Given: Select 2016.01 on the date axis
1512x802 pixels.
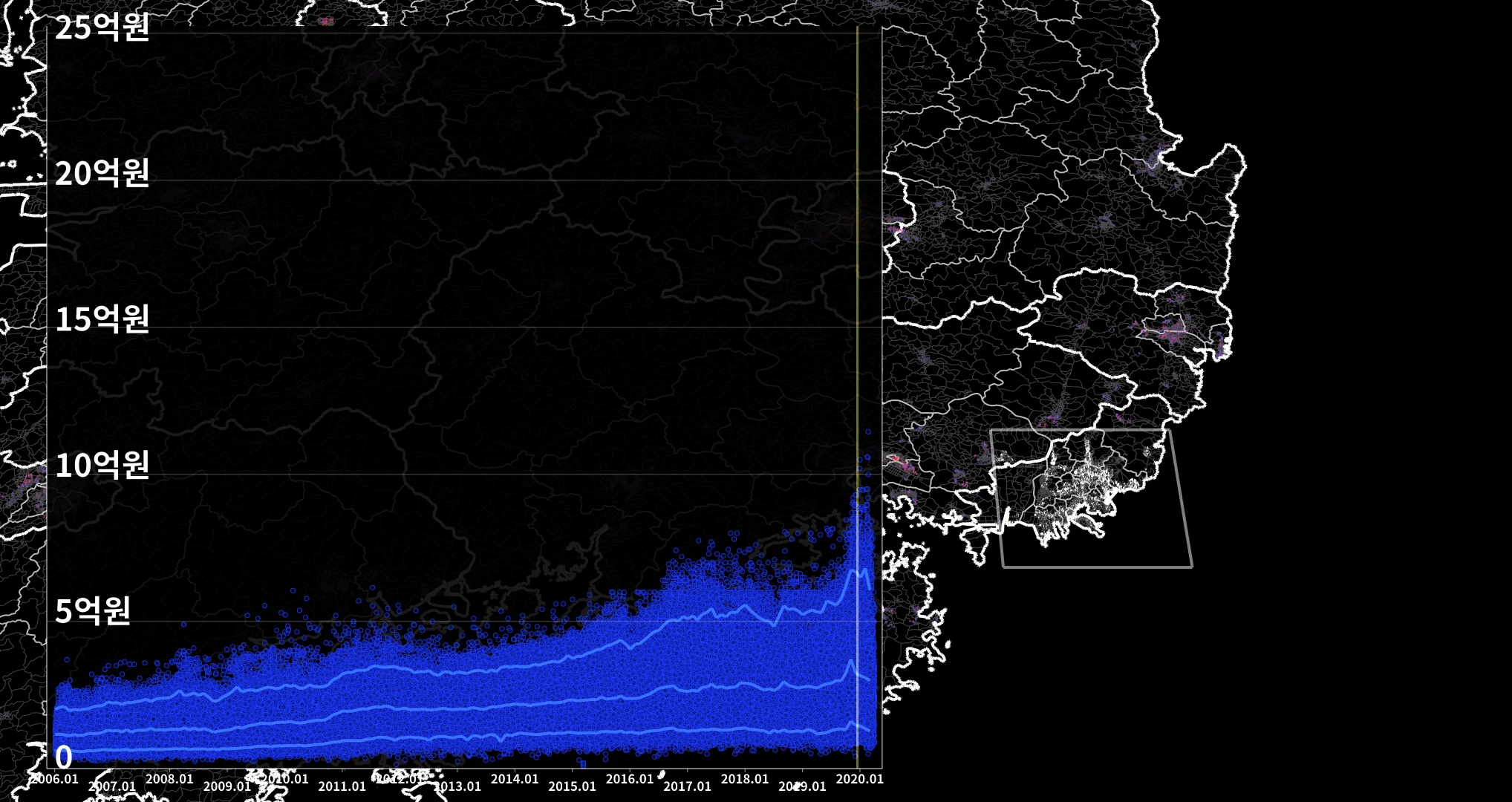Looking at the screenshot, I should click(630, 779).
